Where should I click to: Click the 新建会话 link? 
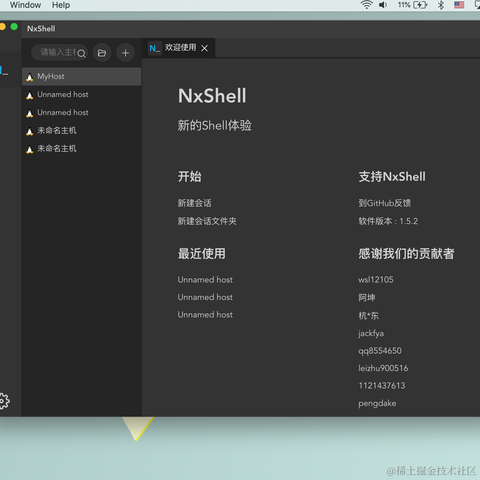(194, 203)
